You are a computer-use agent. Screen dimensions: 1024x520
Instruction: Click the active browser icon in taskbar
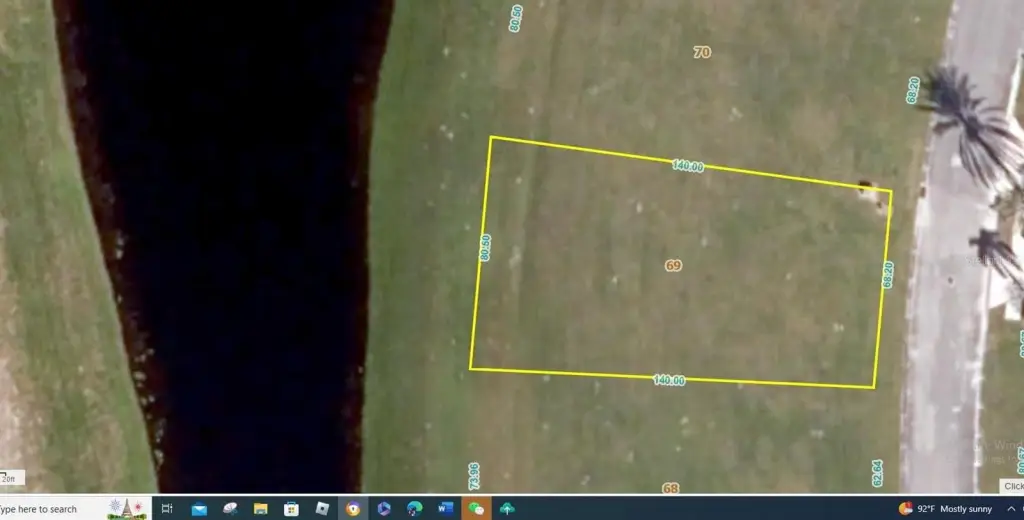tap(353, 509)
